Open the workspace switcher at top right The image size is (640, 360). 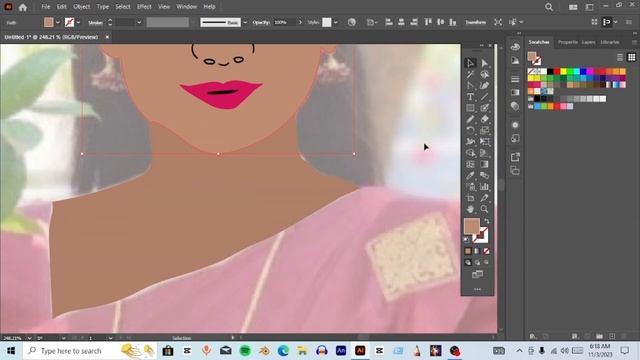pos(589,7)
